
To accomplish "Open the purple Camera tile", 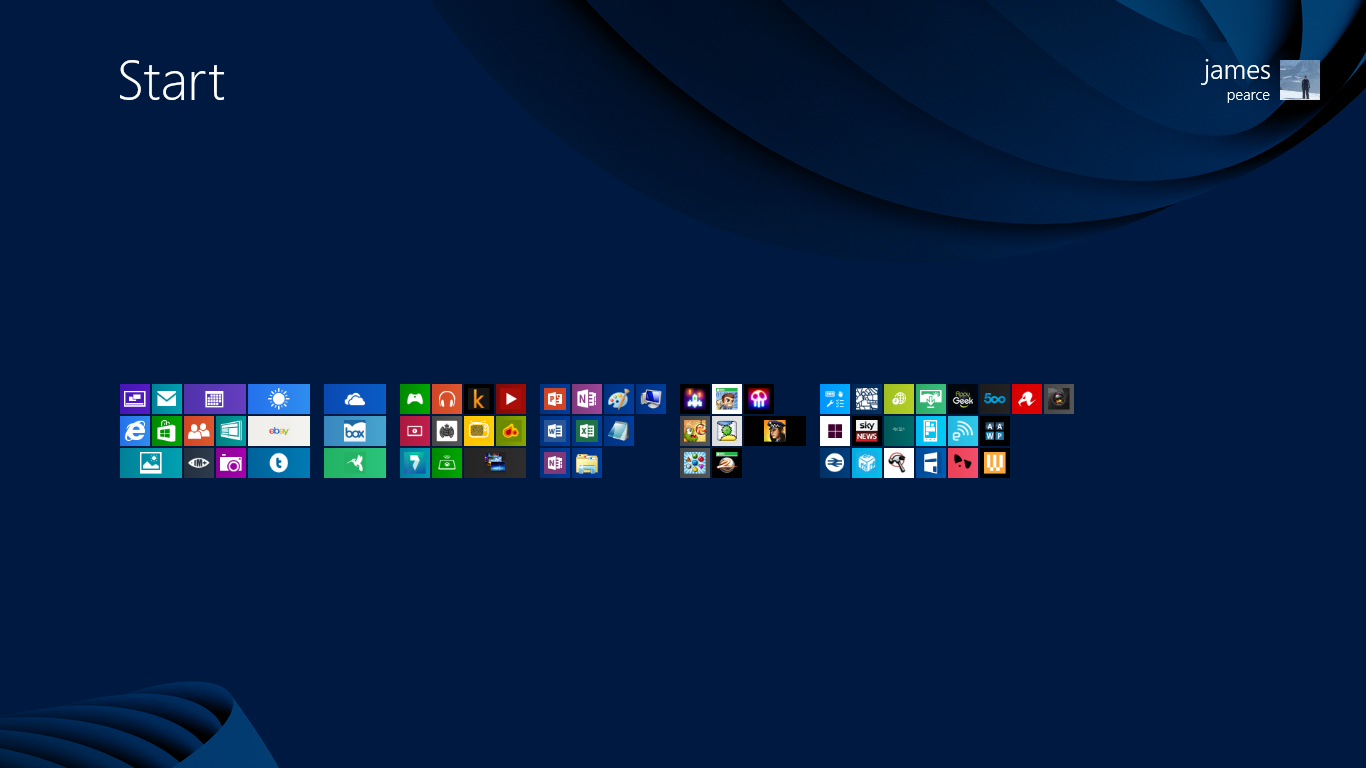I will (231, 463).
